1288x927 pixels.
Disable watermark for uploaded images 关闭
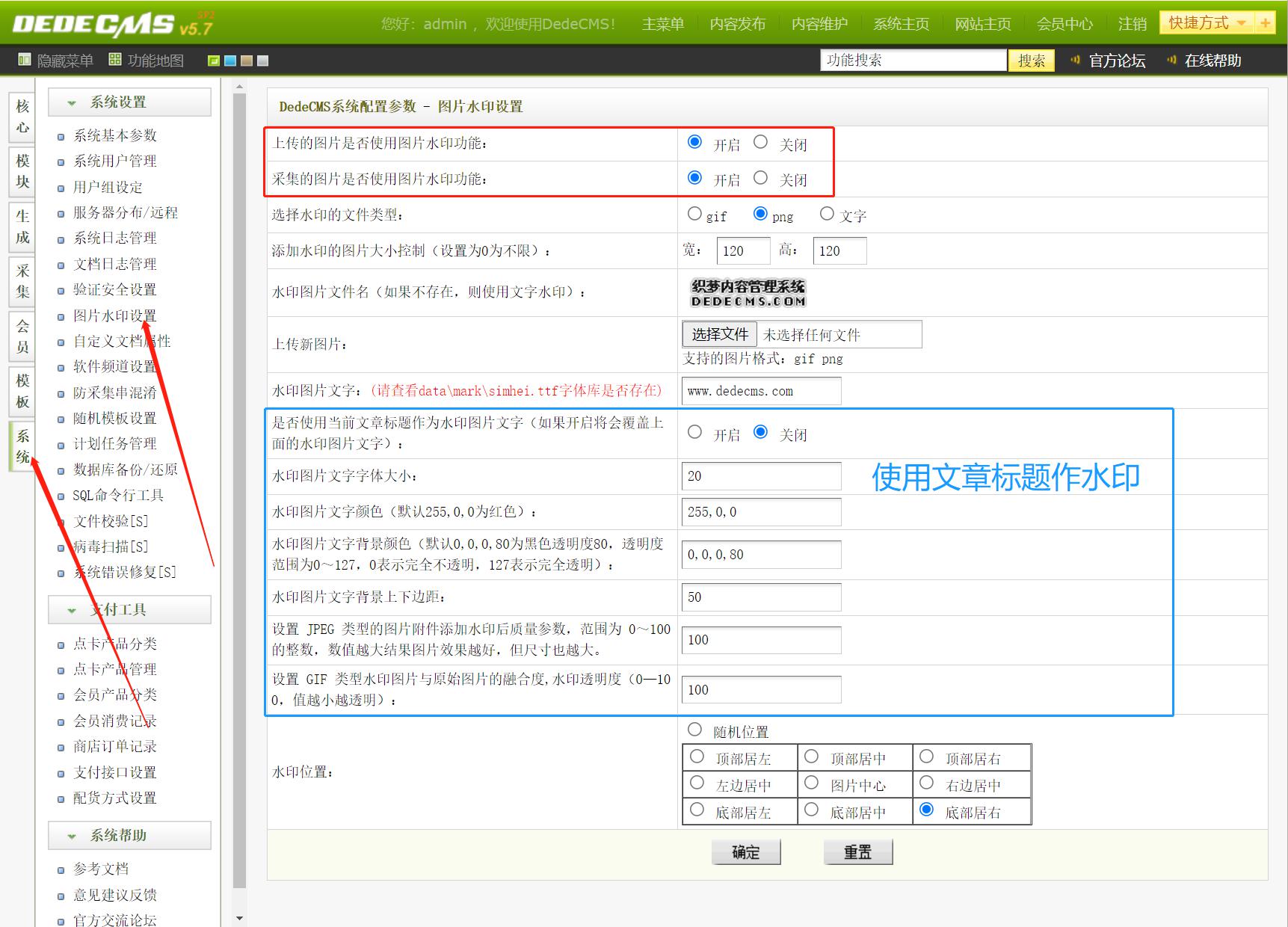pos(760,142)
